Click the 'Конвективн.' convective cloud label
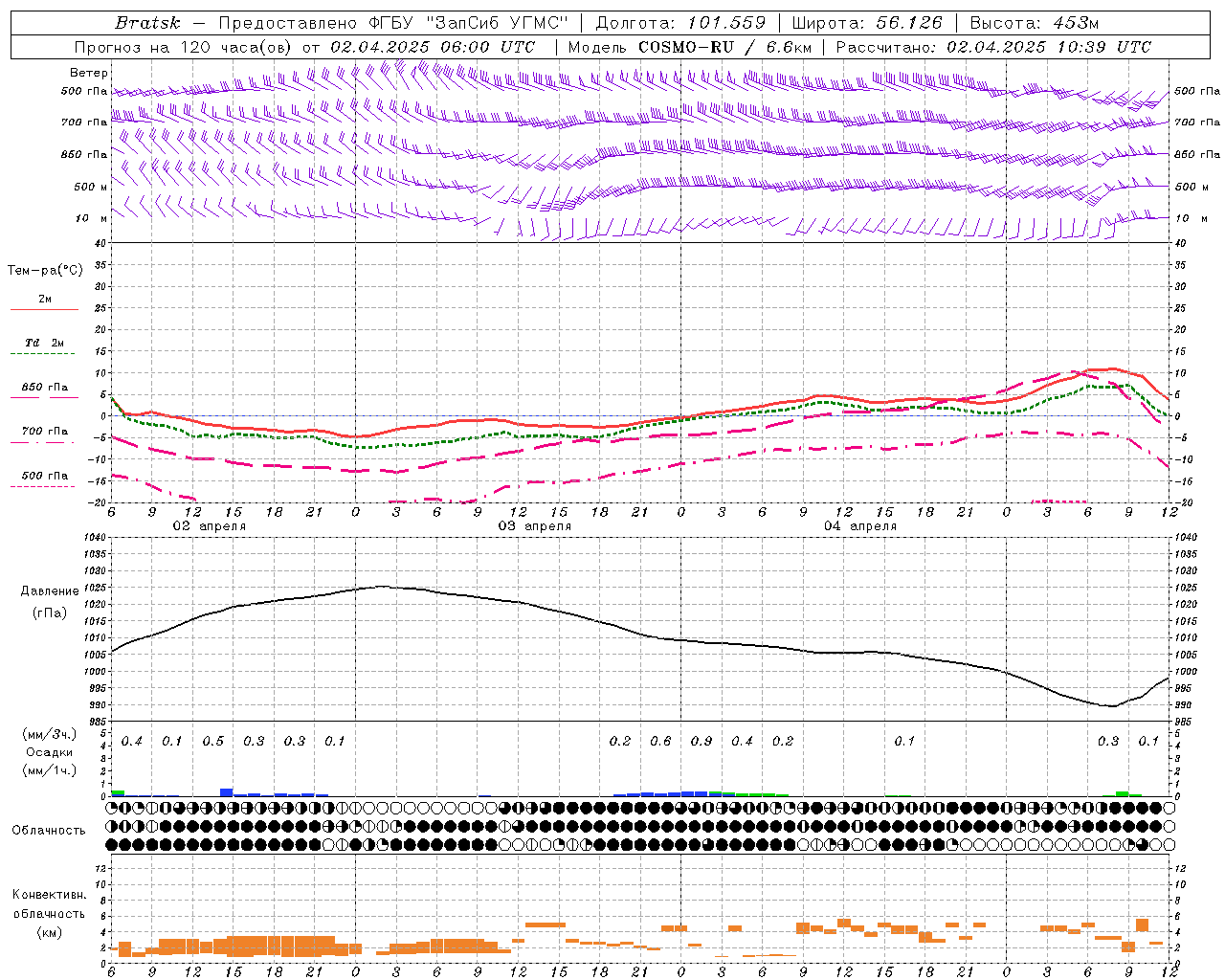The image size is (1225, 980). 49,895
